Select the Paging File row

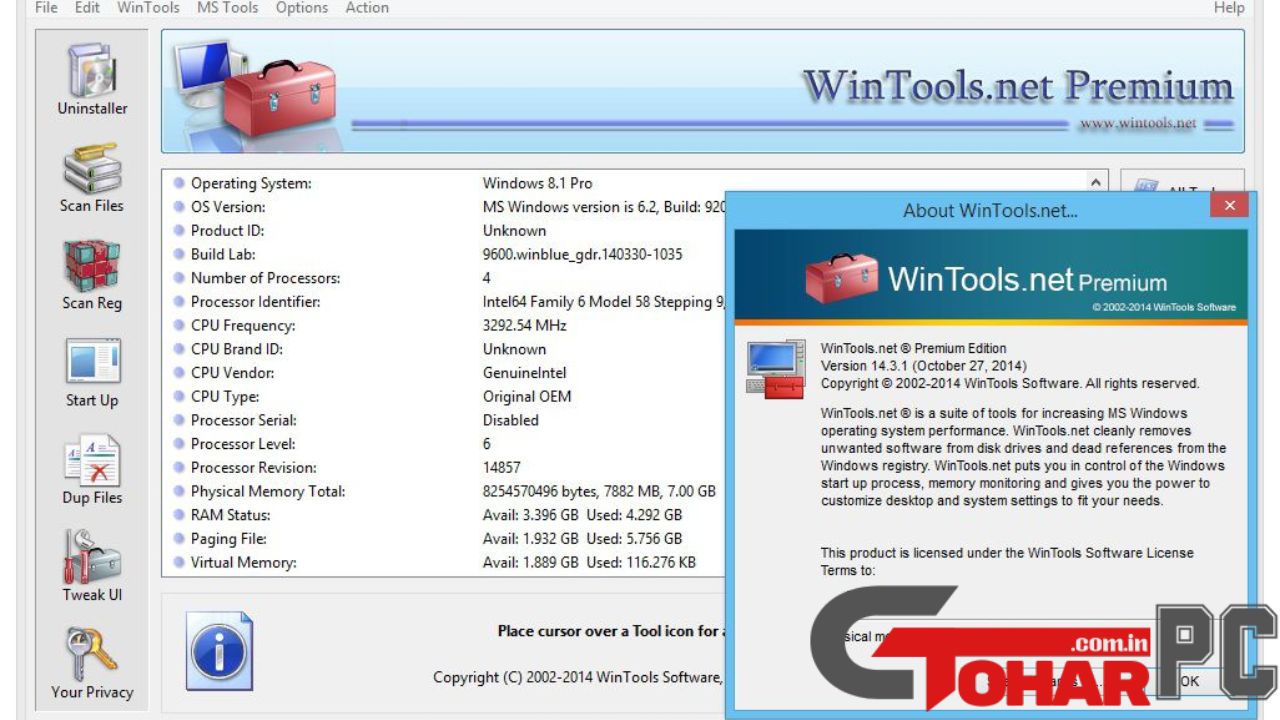[444, 539]
